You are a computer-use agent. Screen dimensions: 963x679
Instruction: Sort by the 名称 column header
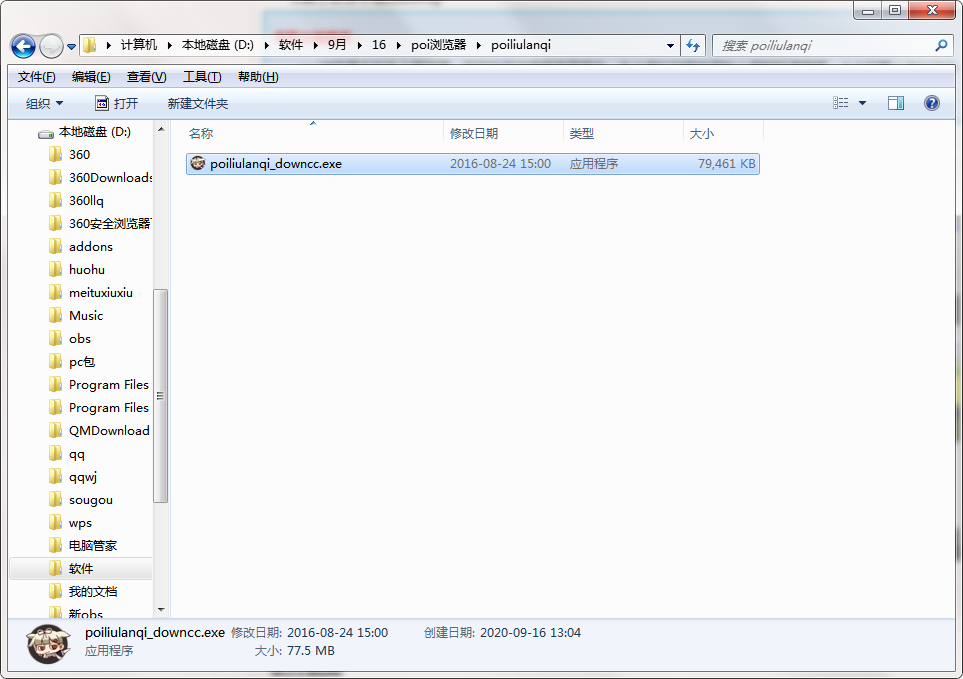pos(313,133)
